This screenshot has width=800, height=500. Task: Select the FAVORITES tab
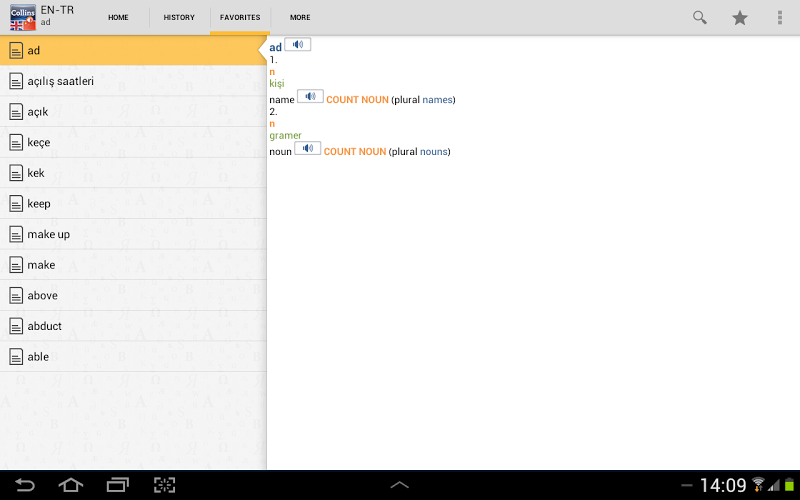coord(240,17)
